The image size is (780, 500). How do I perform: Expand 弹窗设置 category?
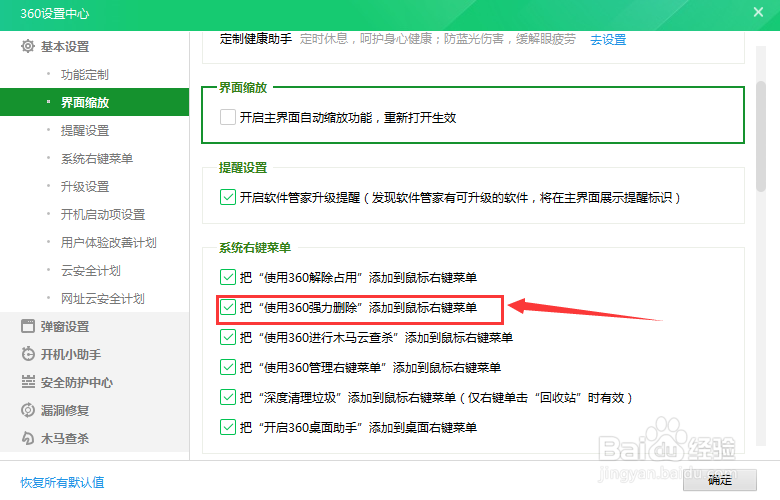click(x=65, y=327)
